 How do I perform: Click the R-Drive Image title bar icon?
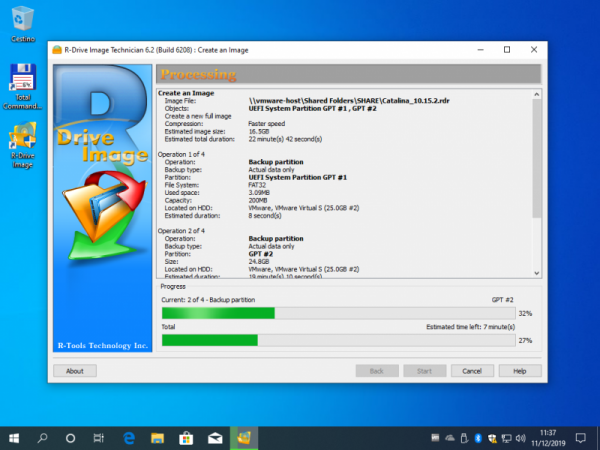coord(57,50)
